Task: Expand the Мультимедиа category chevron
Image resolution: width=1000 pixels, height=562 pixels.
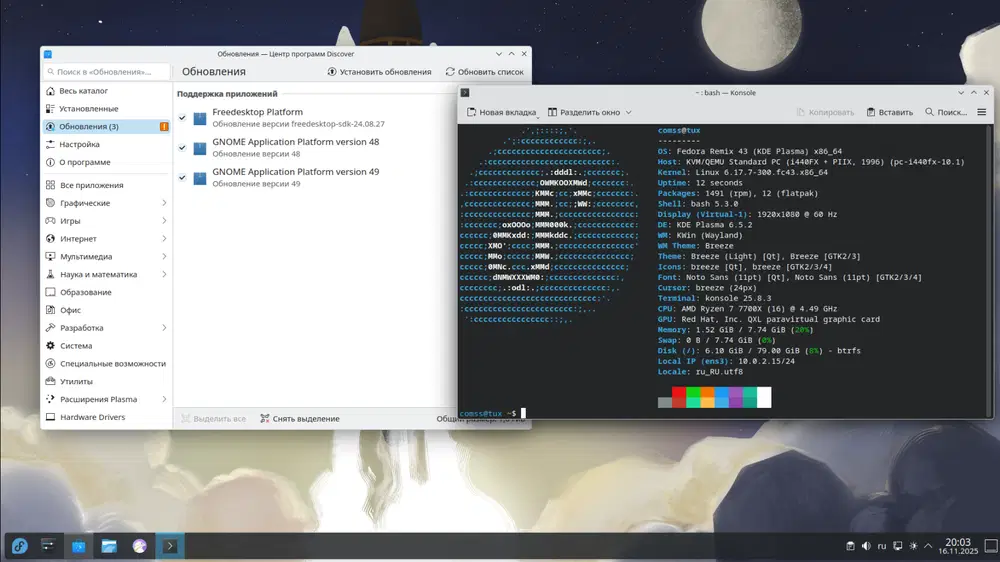Action: click(164, 256)
